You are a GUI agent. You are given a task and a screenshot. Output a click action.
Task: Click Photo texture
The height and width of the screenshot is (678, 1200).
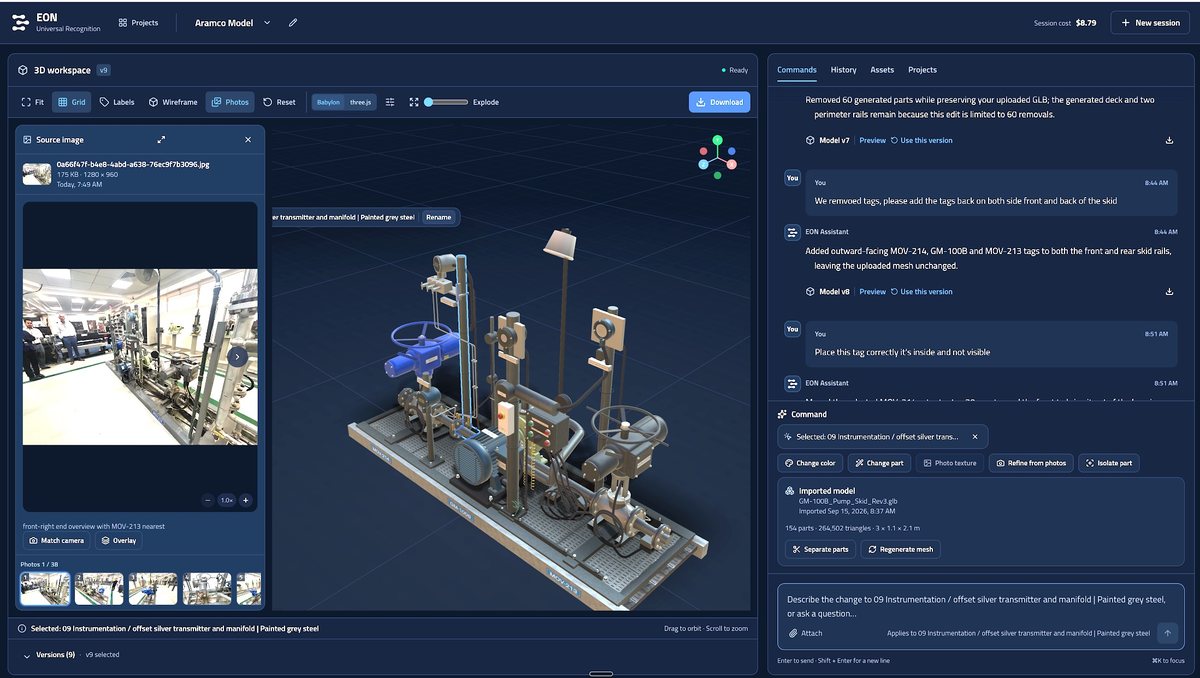pos(950,463)
